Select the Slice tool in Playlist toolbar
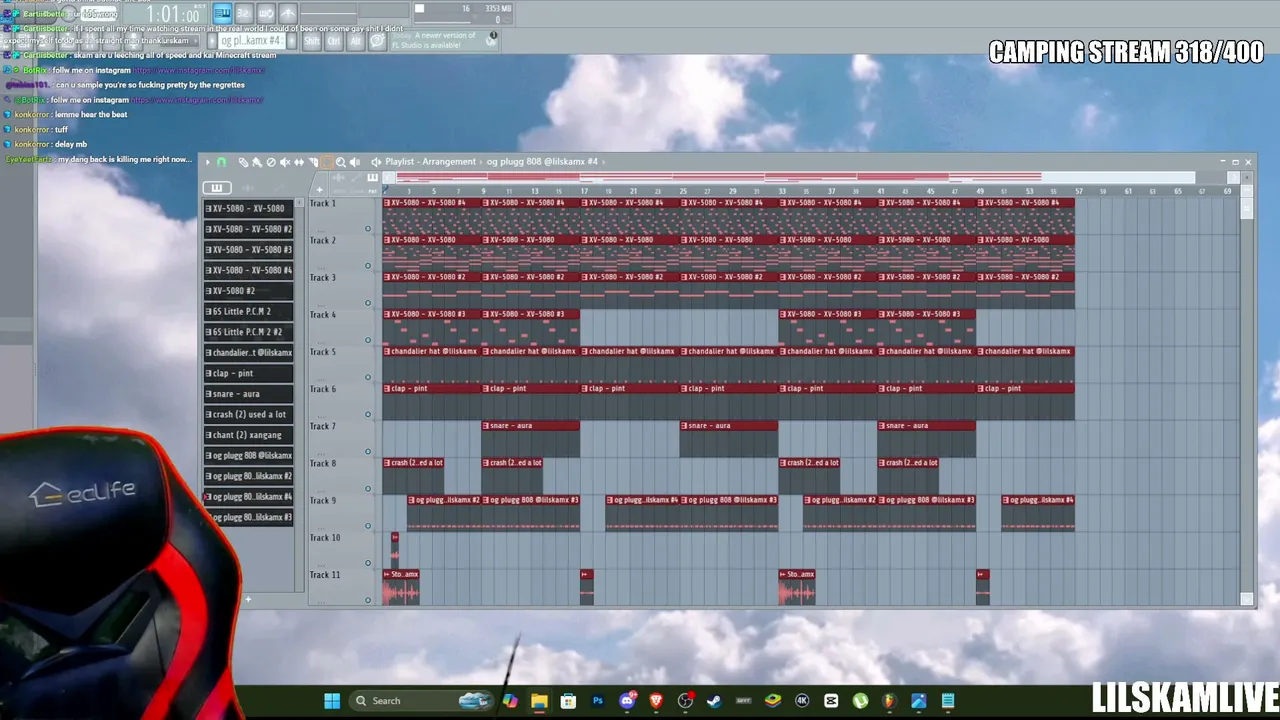Viewport: 1280px width, 720px height. [x=313, y=162]
